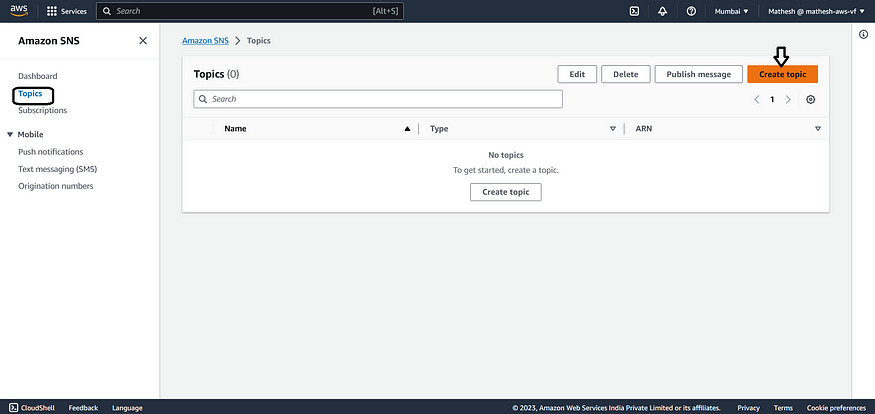This screenshot has height=414, width=875.
Task: Click the Services label
Action: coord(74,11)
